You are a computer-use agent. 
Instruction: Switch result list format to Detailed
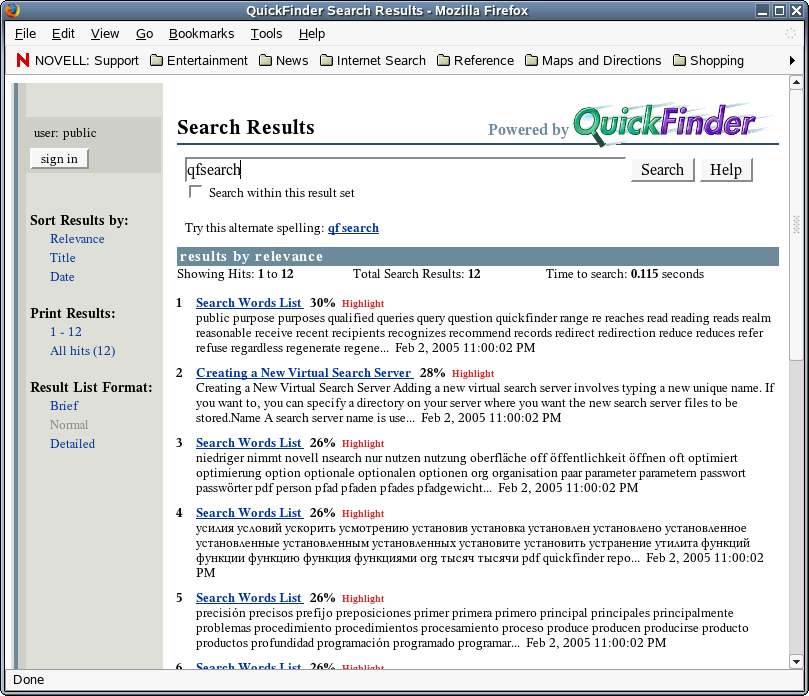(72, 444)
